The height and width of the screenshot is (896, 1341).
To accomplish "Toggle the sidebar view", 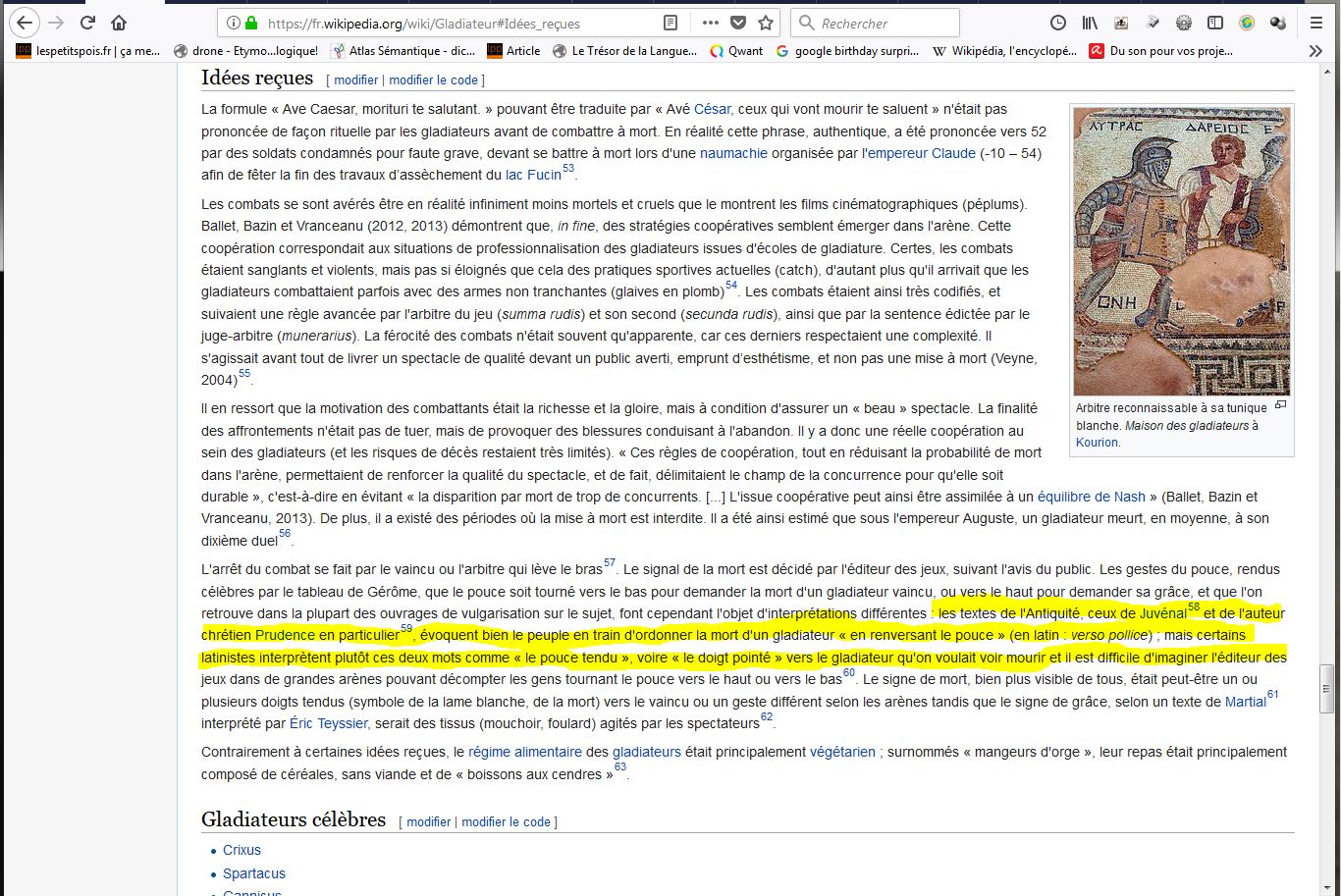I will 1215,23.
